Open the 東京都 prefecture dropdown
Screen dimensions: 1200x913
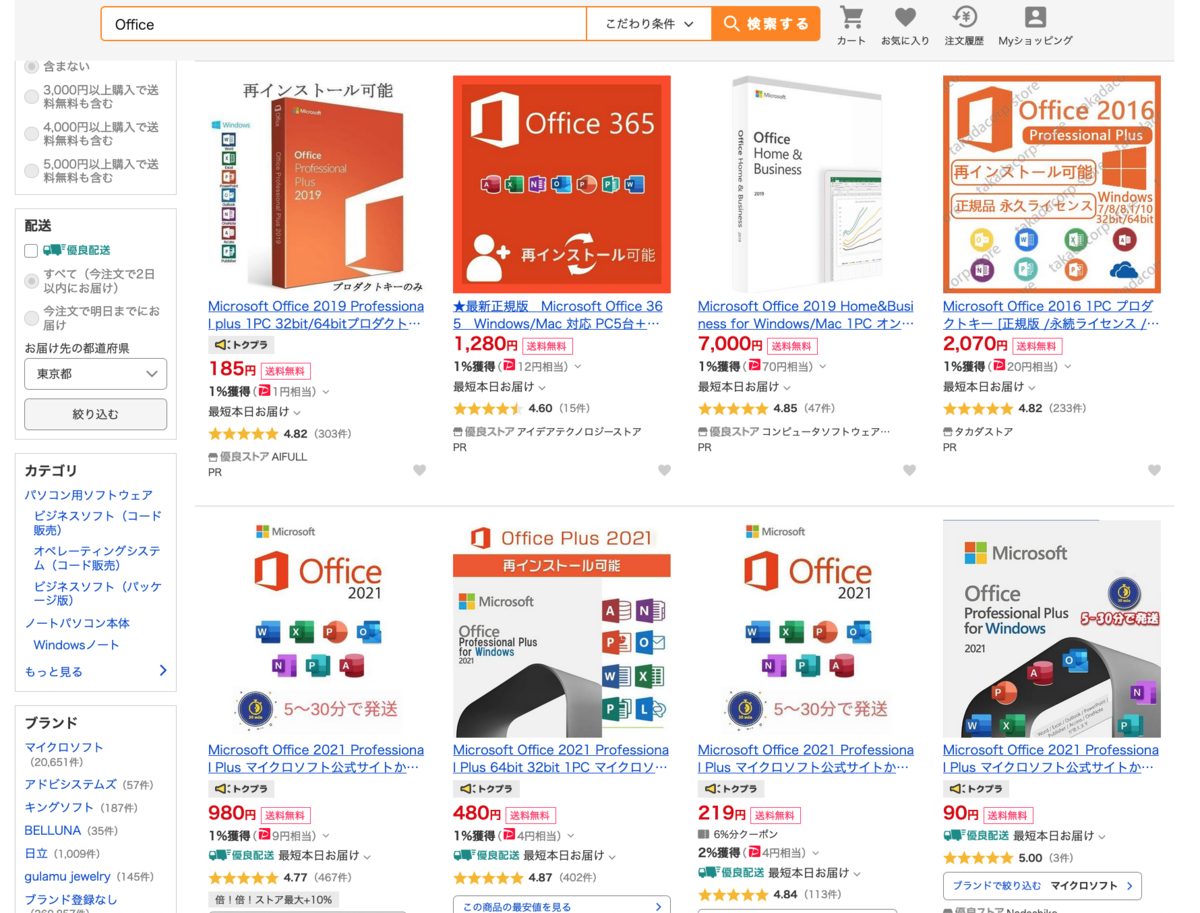click(95, 374)
